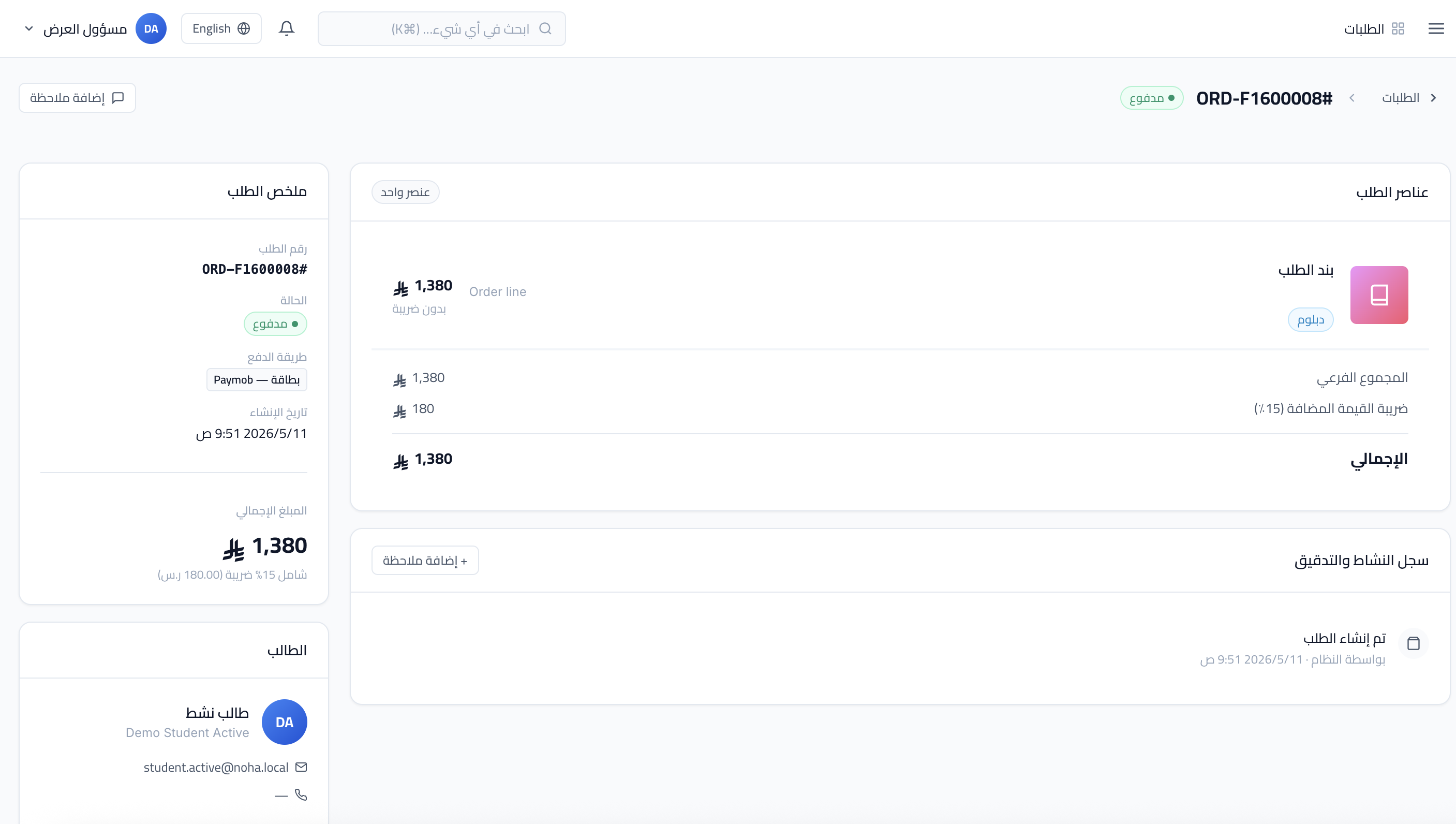Click the pink book course thumbnail
This screenshot has width=1456, height=824.
(x=1379, y=295)
